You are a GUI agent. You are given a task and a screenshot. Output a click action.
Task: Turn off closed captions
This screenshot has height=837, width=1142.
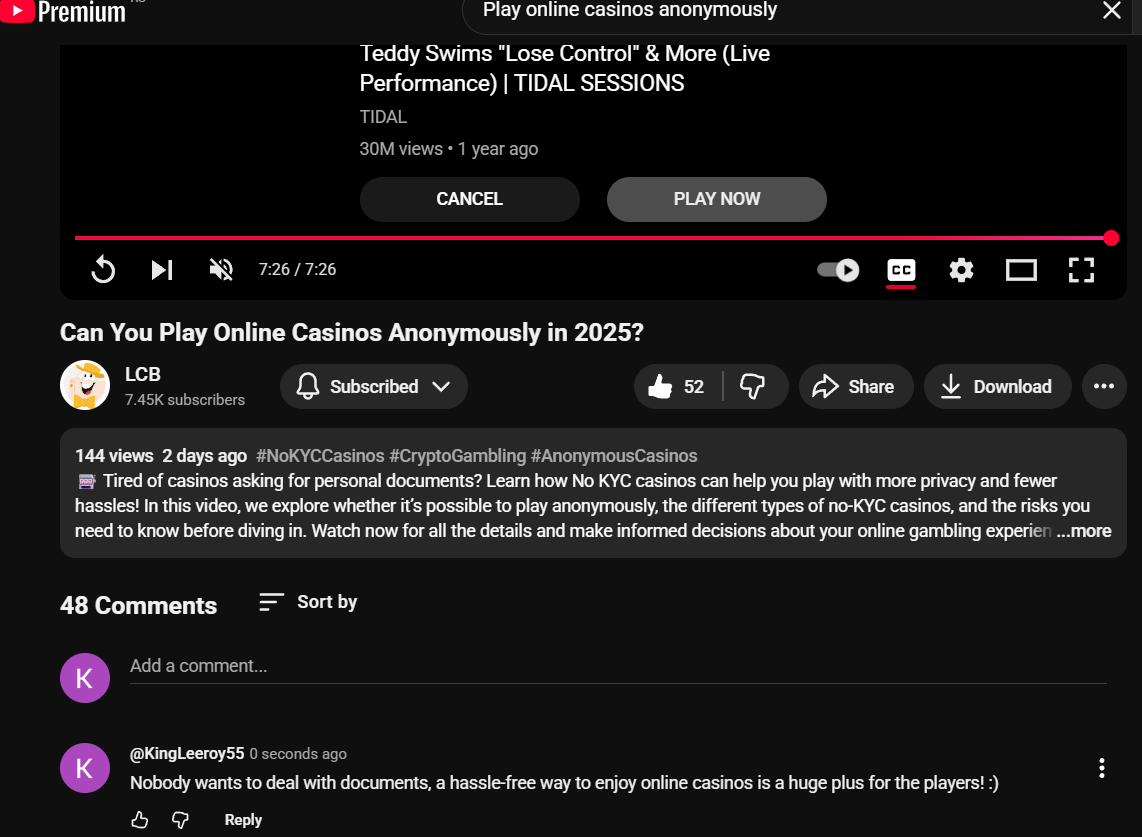(901, 270)
